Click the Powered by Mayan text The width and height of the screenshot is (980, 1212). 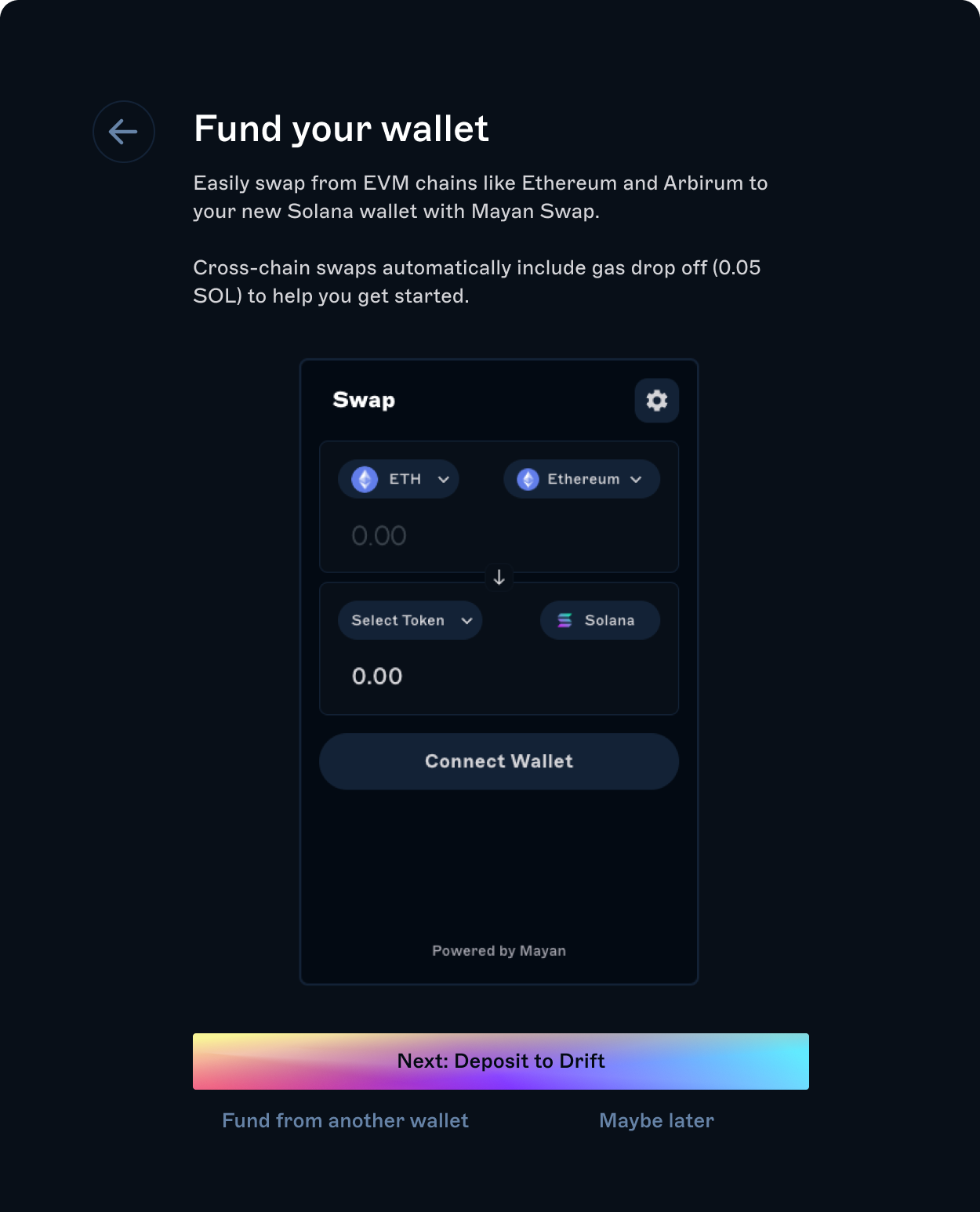pos(499,950)
